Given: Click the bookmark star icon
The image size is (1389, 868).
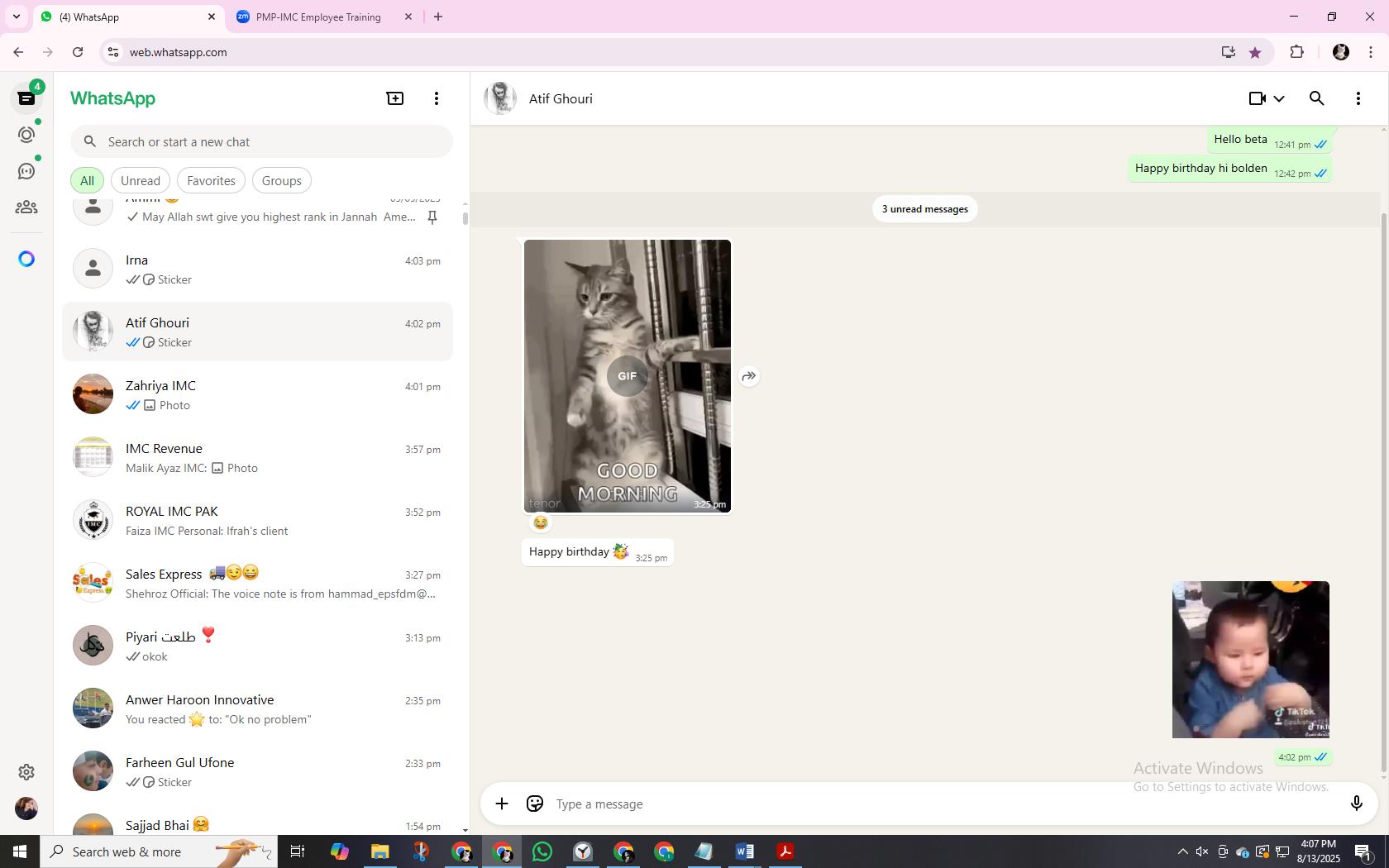Looking at the screenshot, I should click(x=1255, y=52).
